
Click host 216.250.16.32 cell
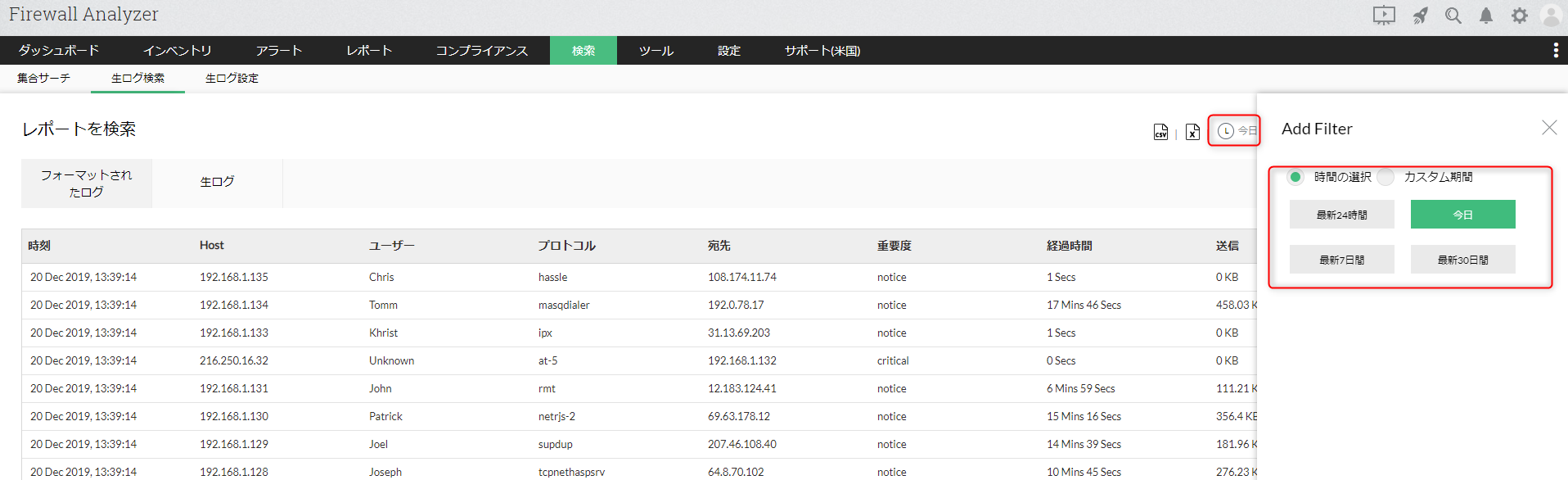click(x=234, y=361)
